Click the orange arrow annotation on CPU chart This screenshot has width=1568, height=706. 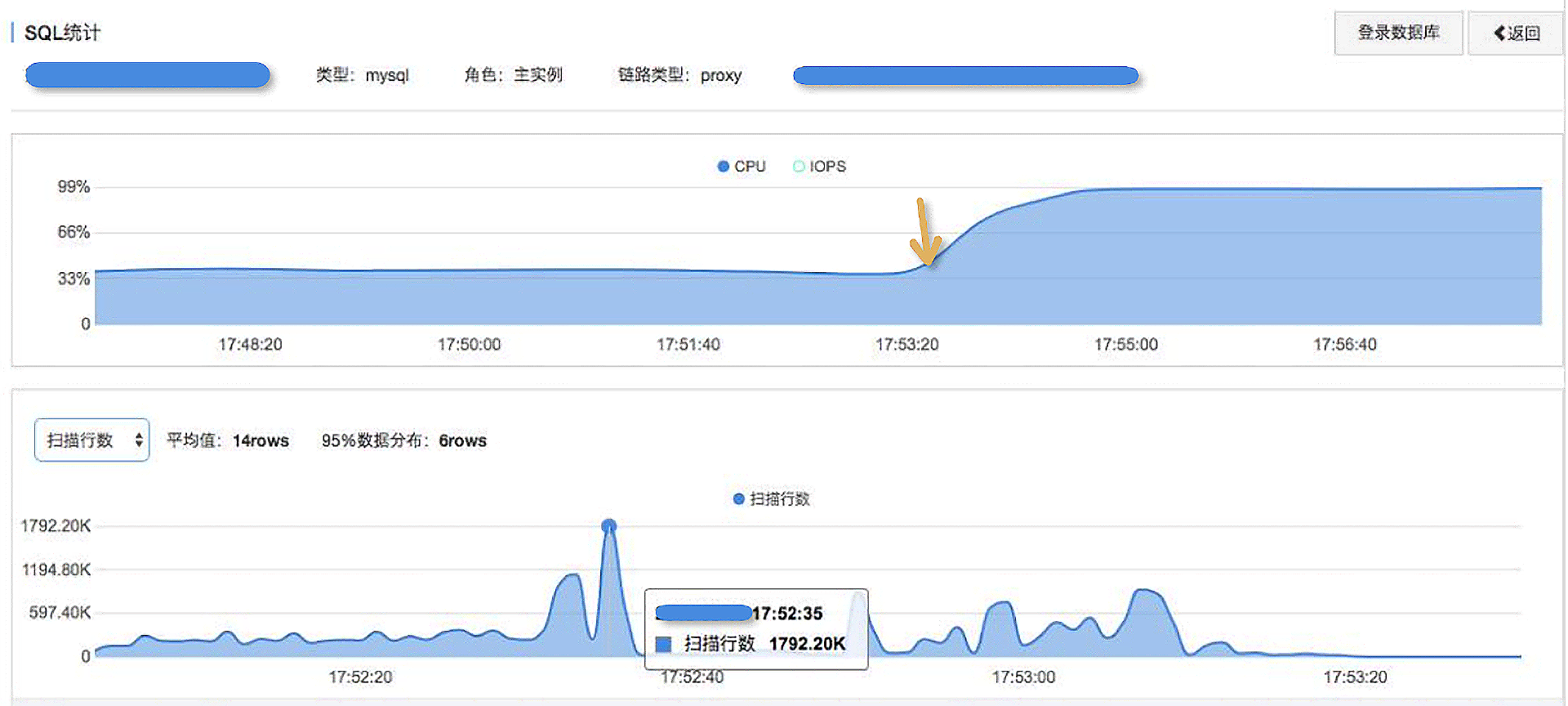[925, 233]
